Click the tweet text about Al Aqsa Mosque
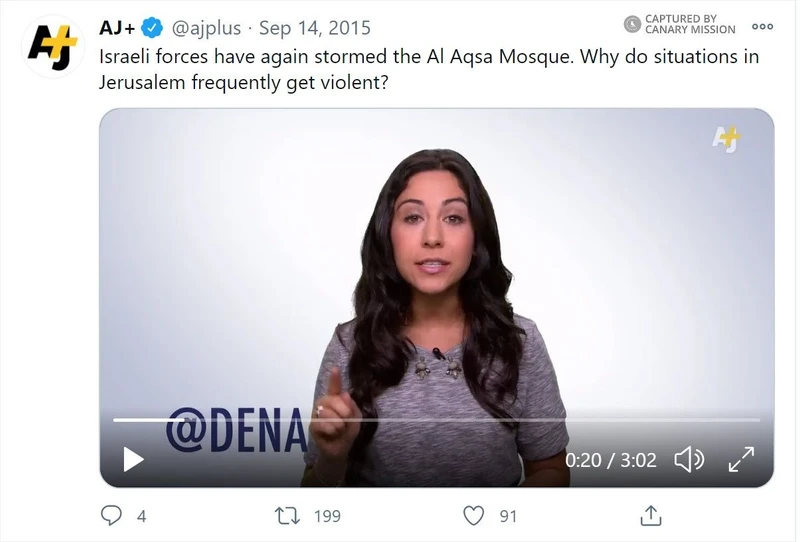 pos(429,69)
